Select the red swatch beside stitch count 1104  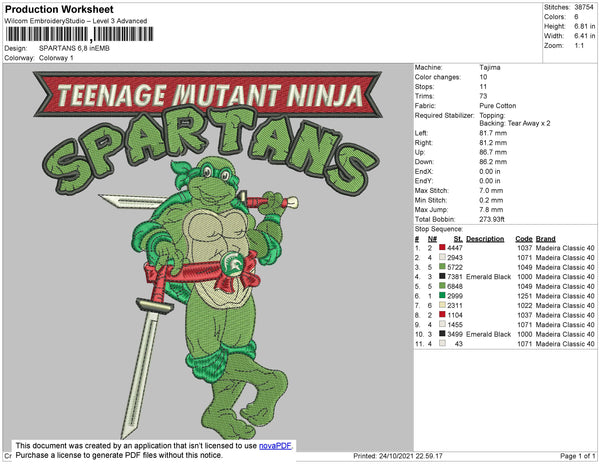[x=442, y=315]
